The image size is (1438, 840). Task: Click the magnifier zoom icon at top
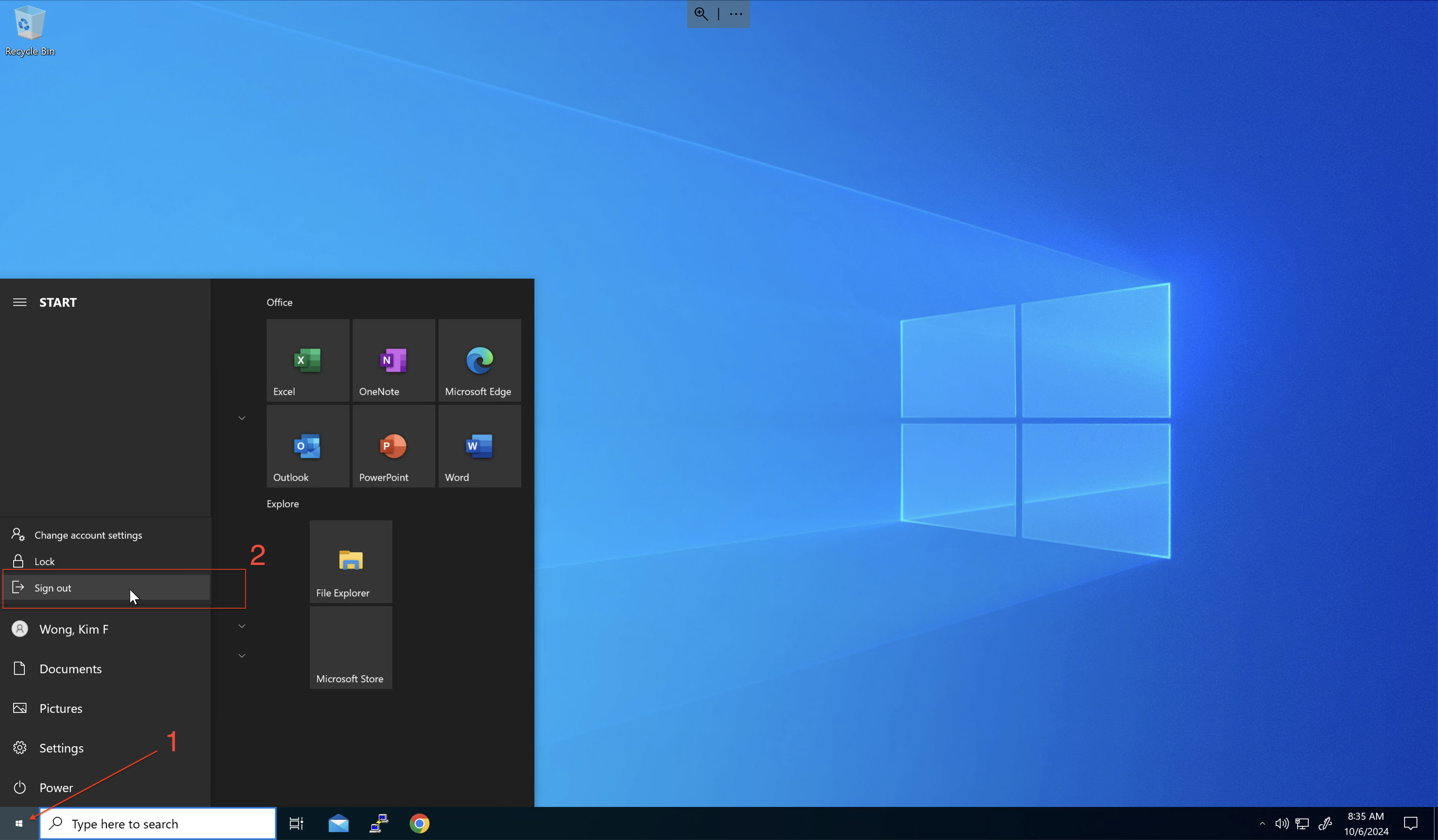701,14
